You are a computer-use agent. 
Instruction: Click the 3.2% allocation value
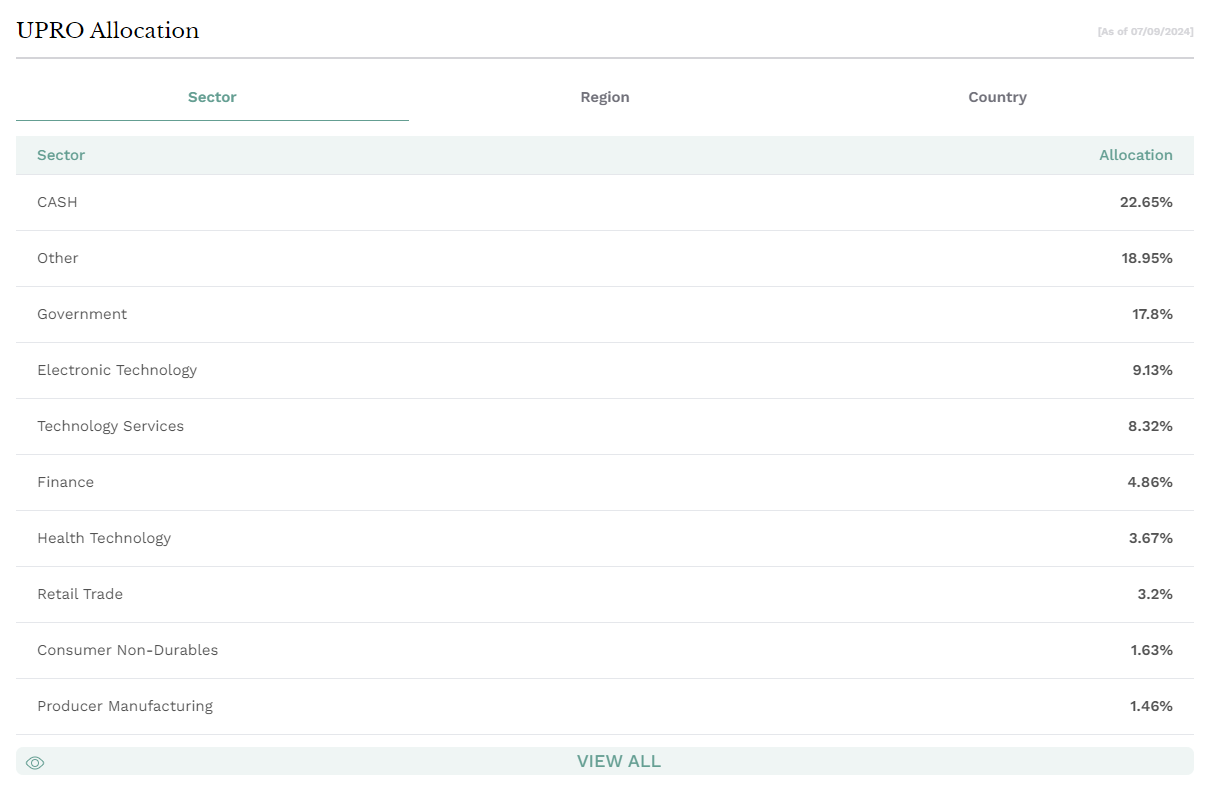[x=1155, y=594]
